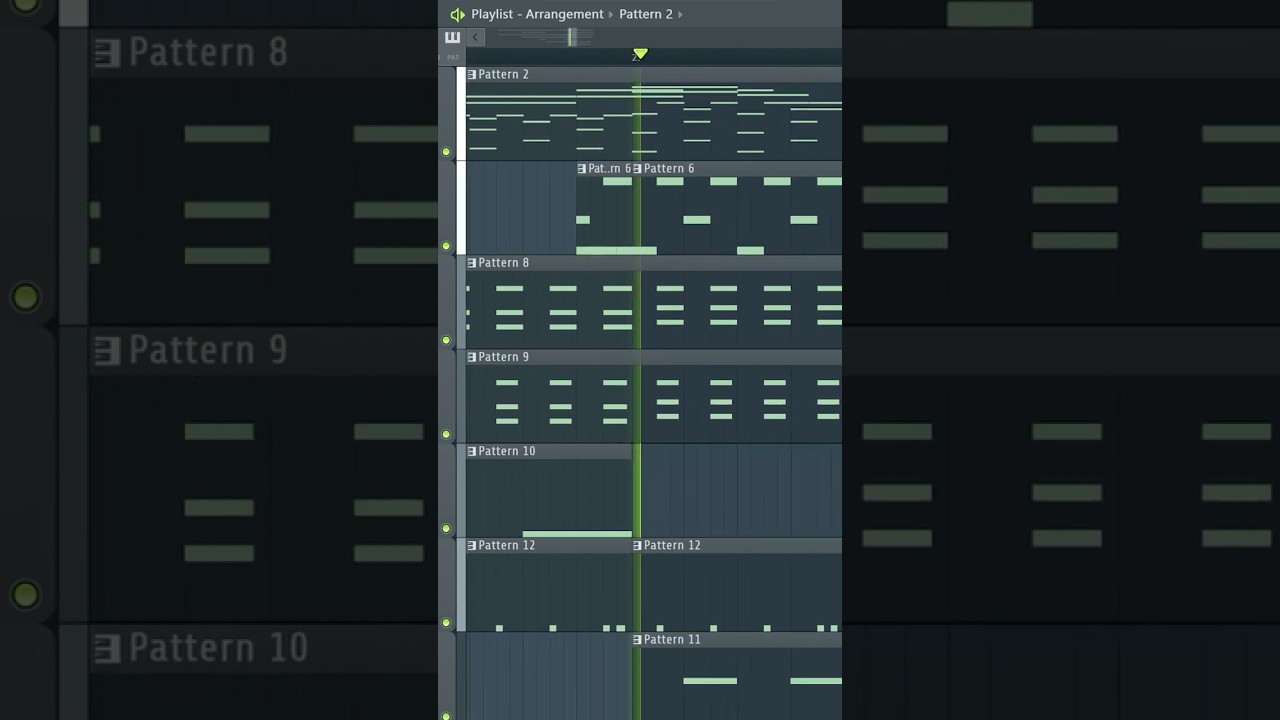This screenshot has width=1280, height=720.
Task: Open clip menu icon of Pattern 10 clip
Action: [x=472, y=451]
